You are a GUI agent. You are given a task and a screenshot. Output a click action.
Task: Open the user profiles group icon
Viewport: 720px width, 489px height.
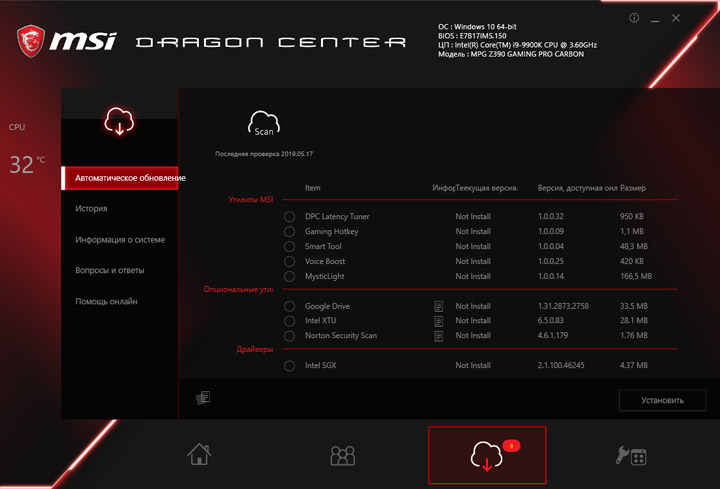tap(343, 455)
